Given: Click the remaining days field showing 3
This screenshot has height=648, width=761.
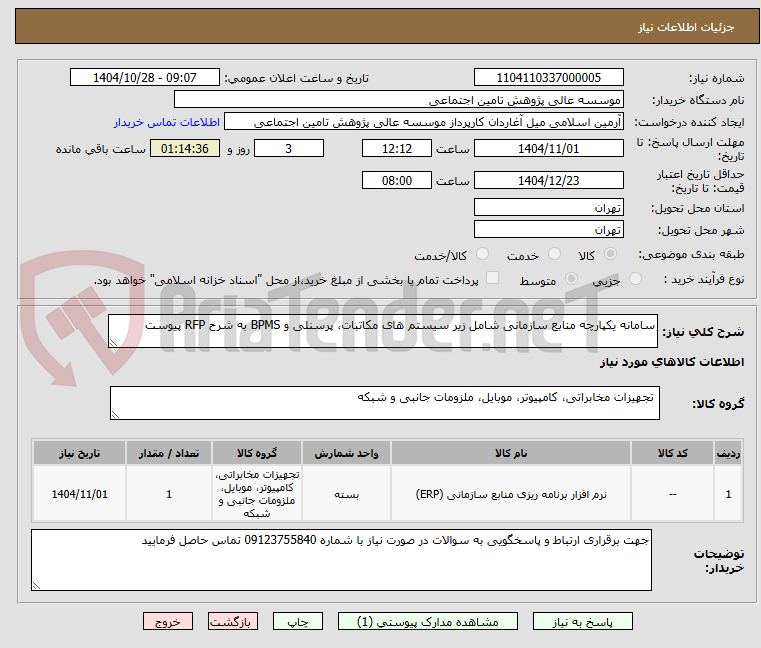Looking at the screenshot, I should tap(289, 149).
